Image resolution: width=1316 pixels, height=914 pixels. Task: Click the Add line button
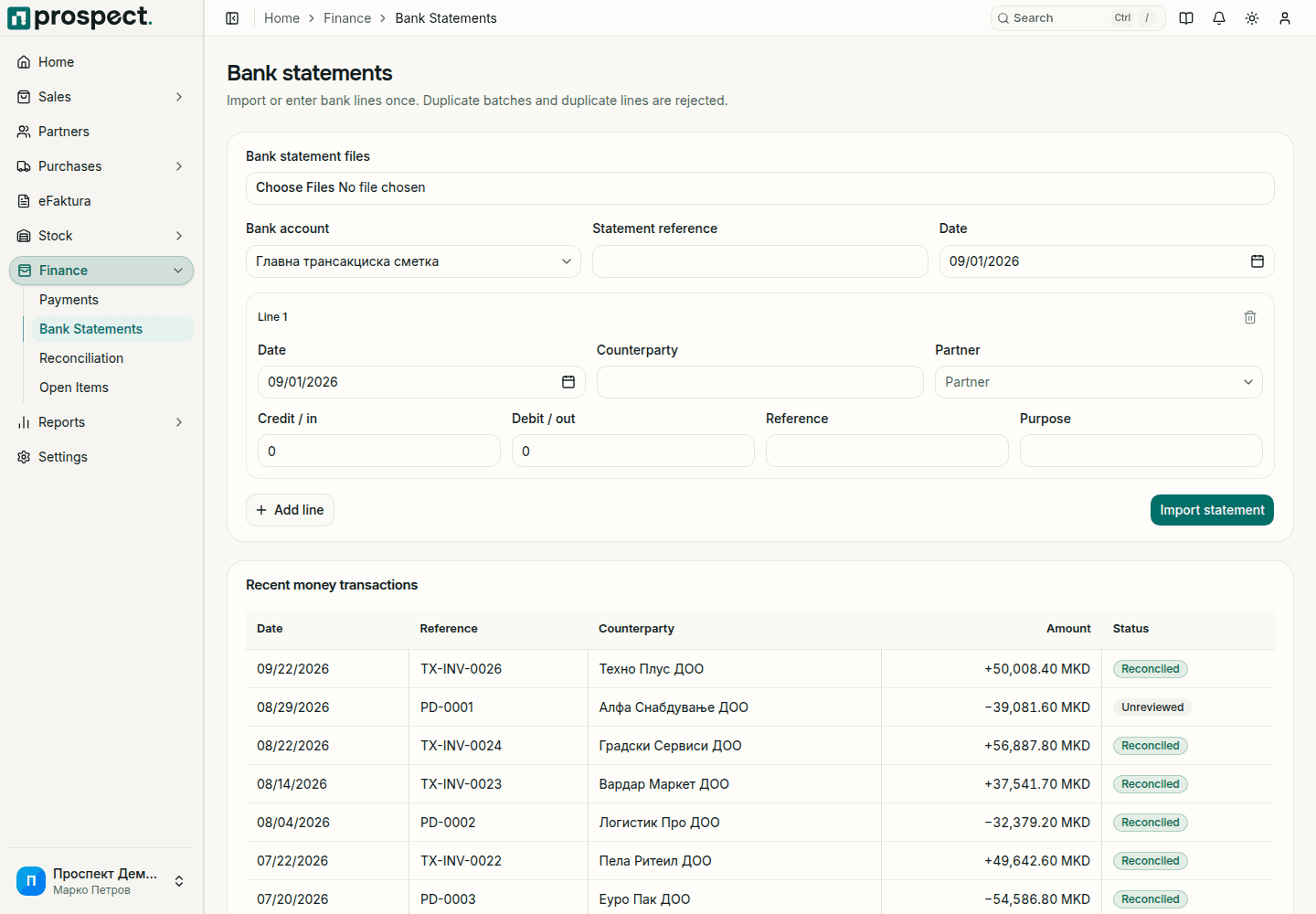click(290, 510)
